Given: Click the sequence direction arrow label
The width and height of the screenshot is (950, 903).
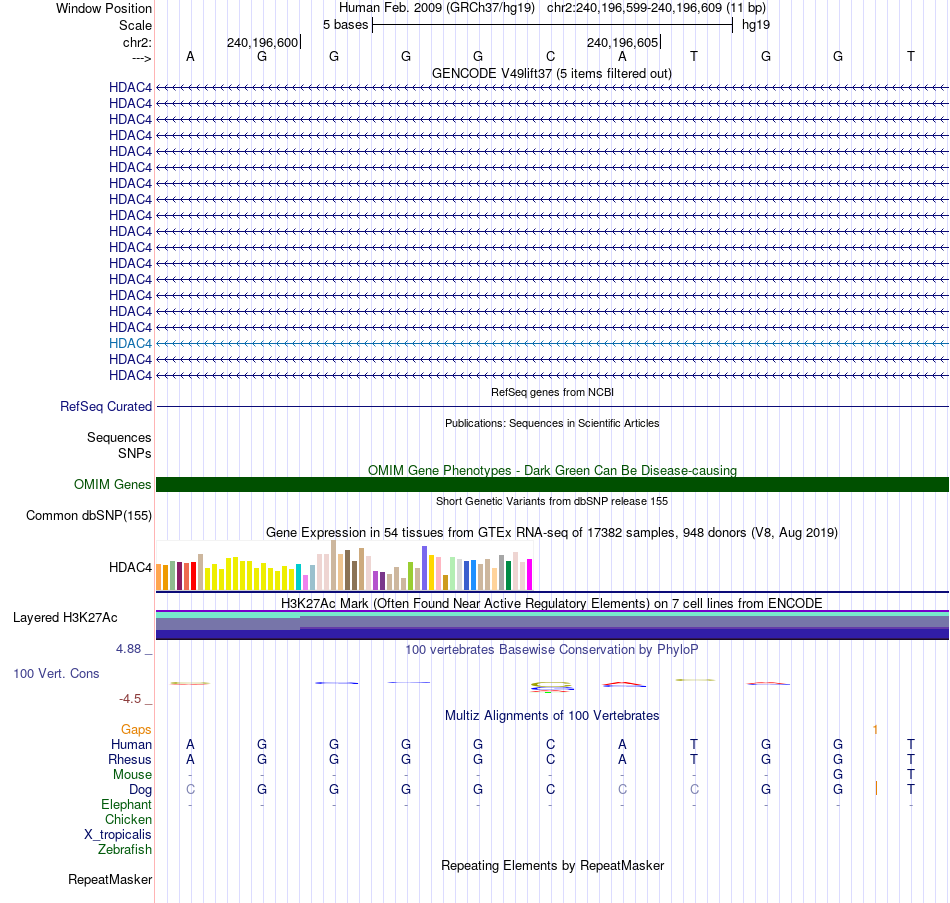Looking at the screenshot, I should tap(141, 58).
